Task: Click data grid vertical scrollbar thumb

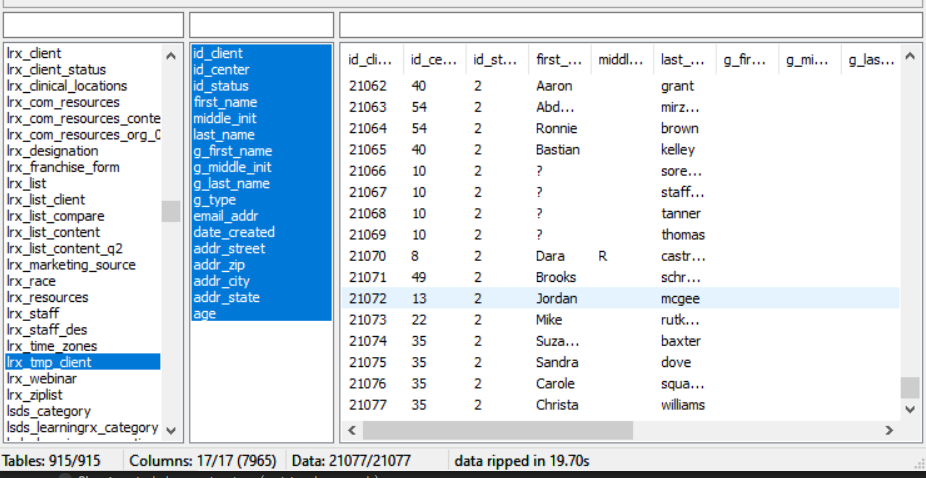Action: click(910, 388)
